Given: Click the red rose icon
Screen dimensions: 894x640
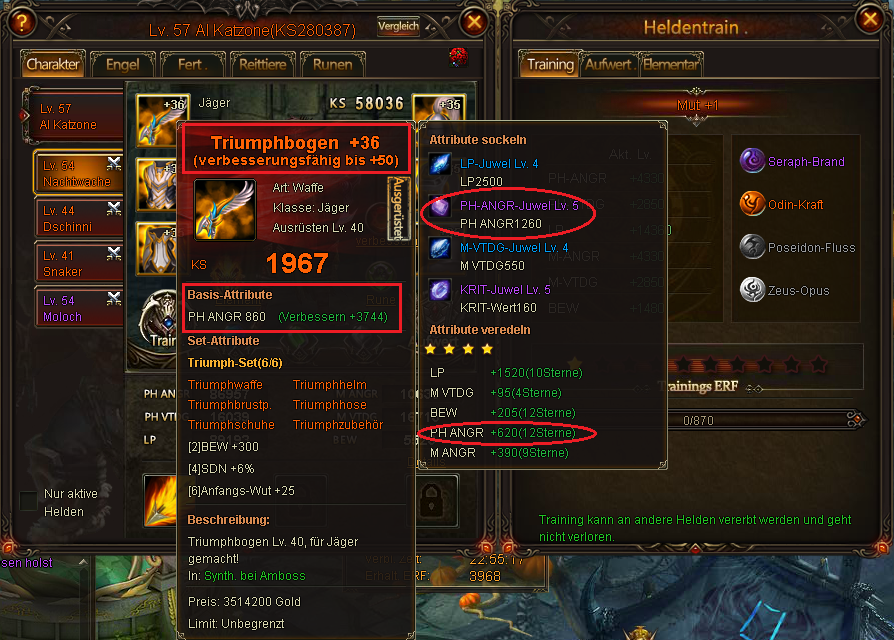Looking at the screenshot, I should [x=458, y=56].
